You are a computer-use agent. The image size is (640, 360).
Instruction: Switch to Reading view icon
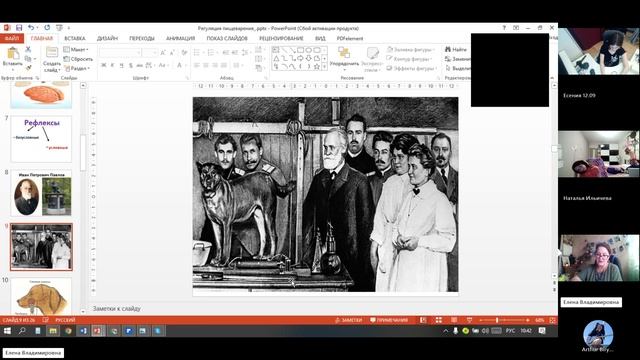pyautogui.click(x=454, y=320)
